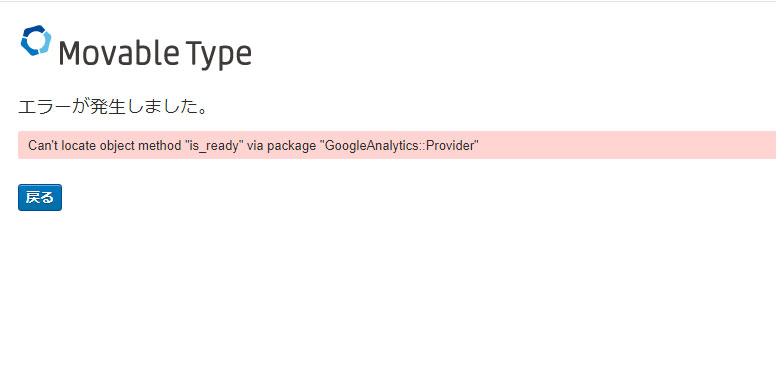This screenshot has height=368, width=776.
Task: Click the 戻る back button
Action: (40, 197)
